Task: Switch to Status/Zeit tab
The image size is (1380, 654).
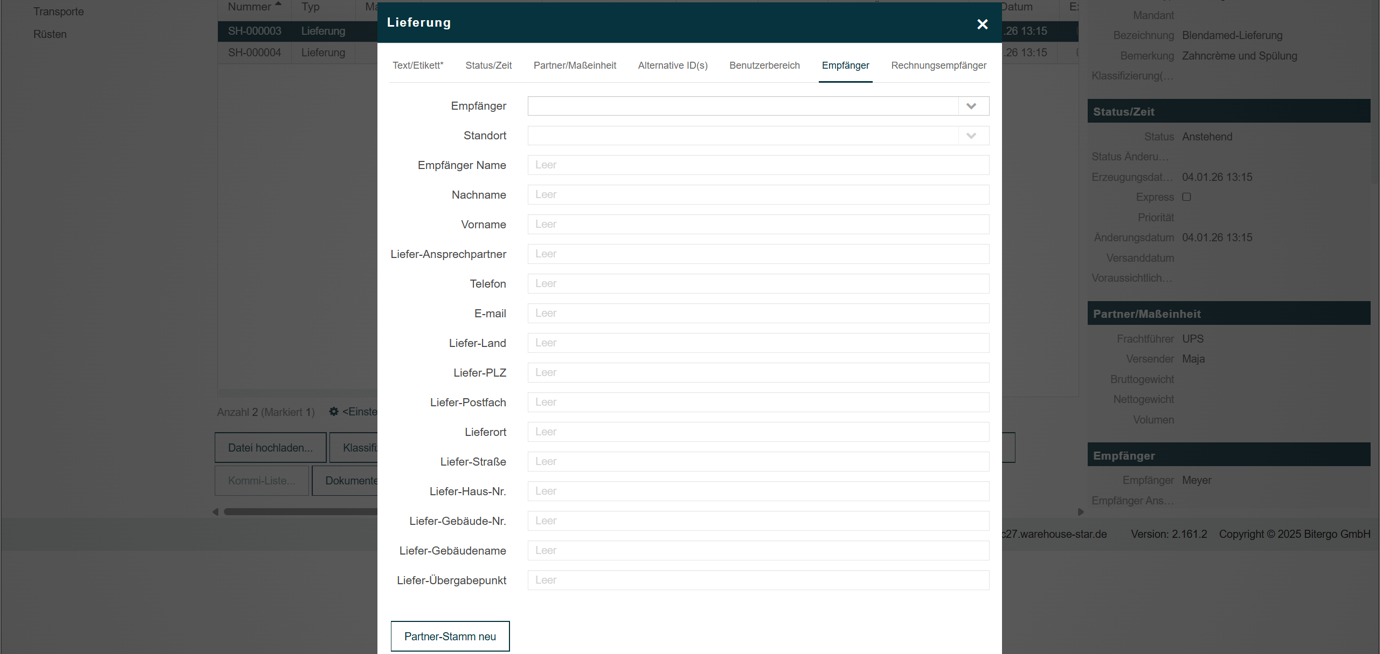Action: tap(488, 65)
